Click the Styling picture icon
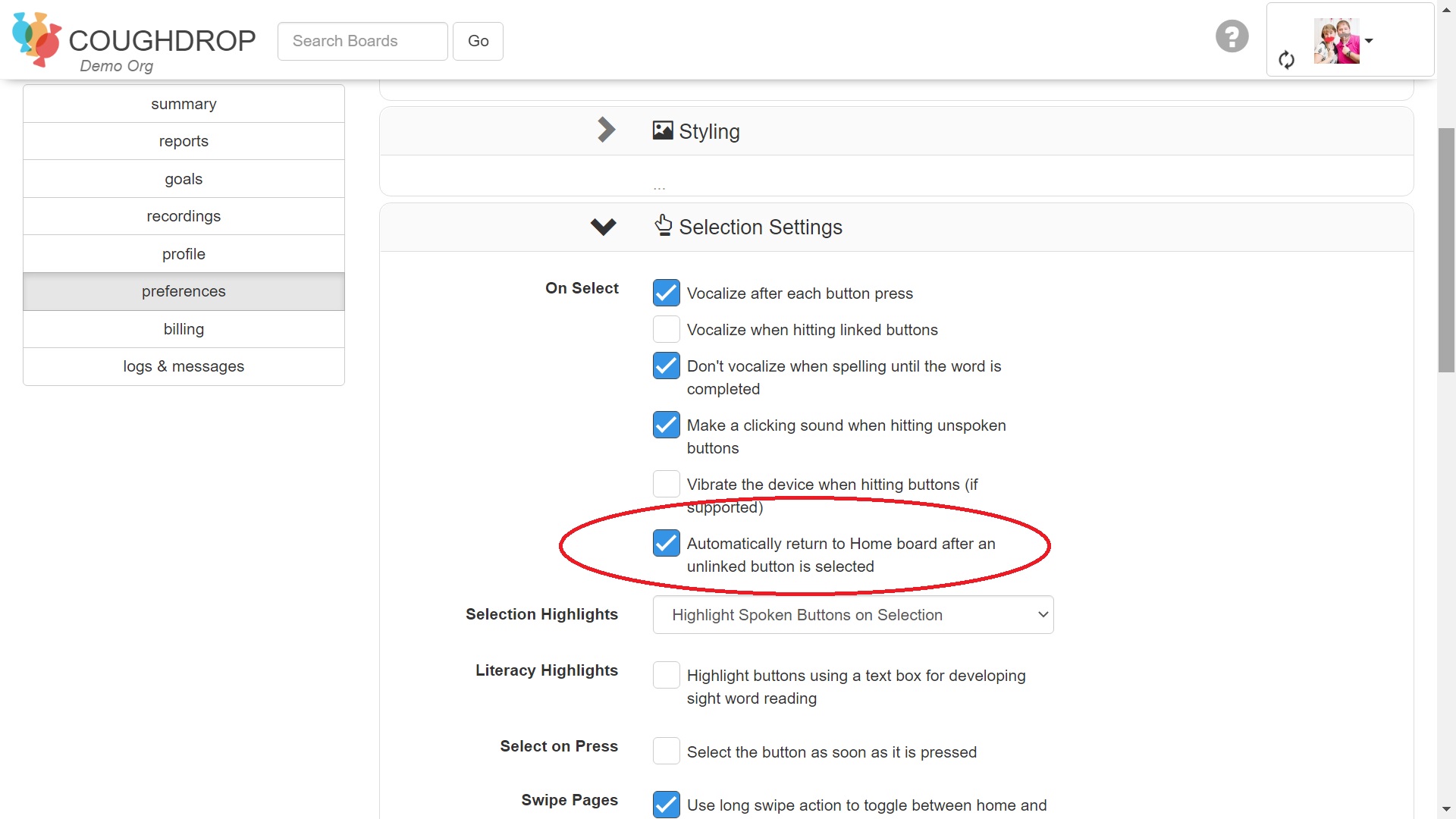Image resolution: width=1456 pixels, height=819 pixels. click(662, 130)
